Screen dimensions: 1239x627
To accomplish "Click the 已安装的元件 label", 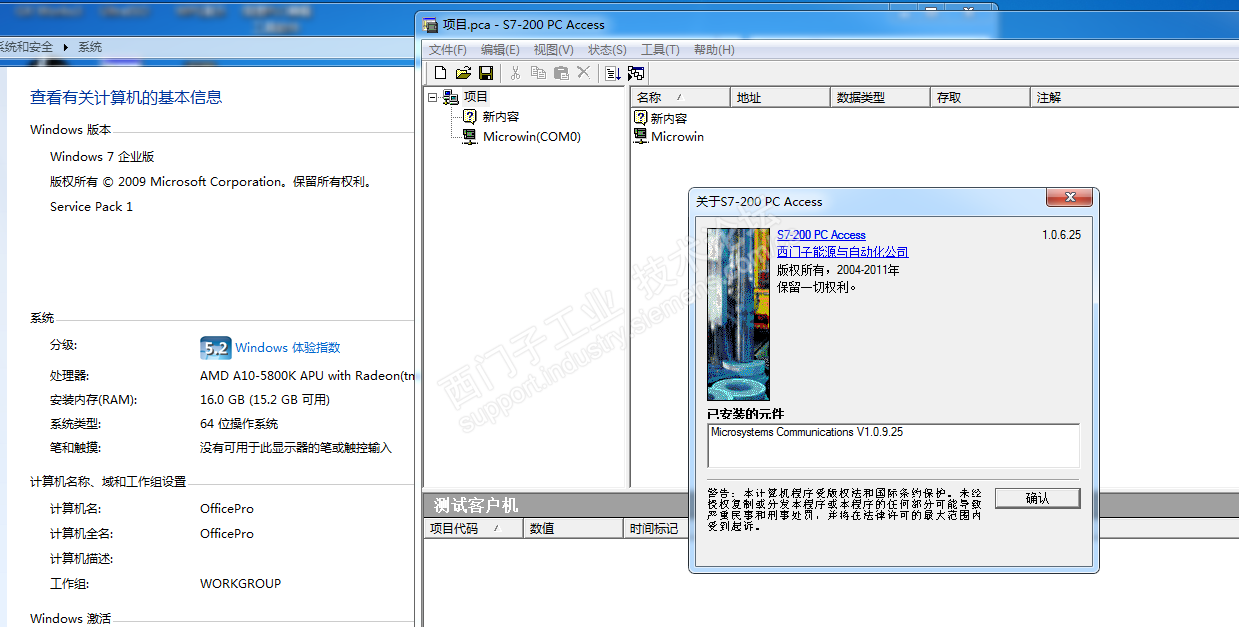I will point(746,414).
